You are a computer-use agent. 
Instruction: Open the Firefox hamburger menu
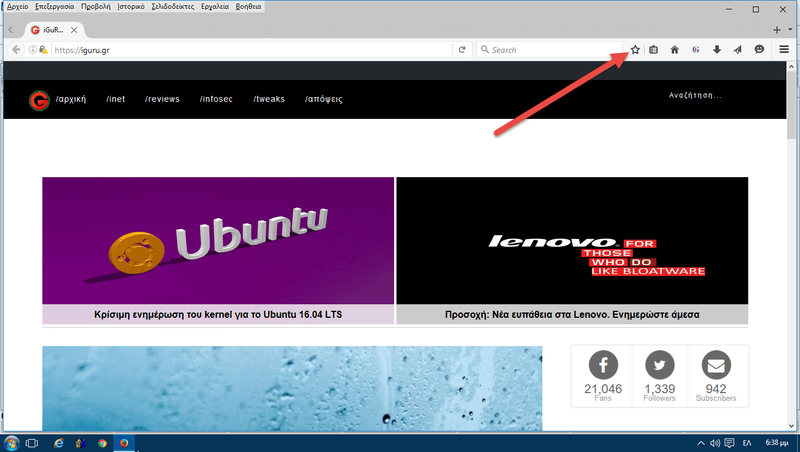coord(784,49)
